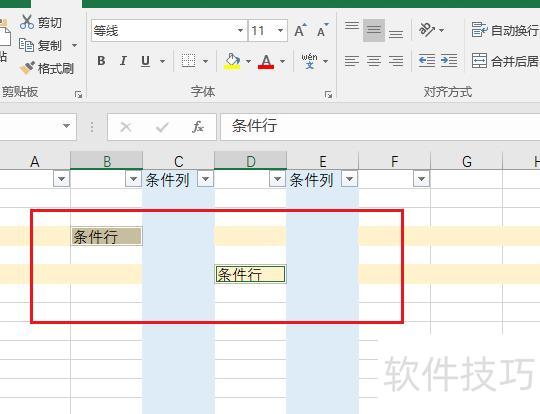This screenshot has height=414, width=540.
Task: Click the formula bar Enter checkmark
Action: 162,127
